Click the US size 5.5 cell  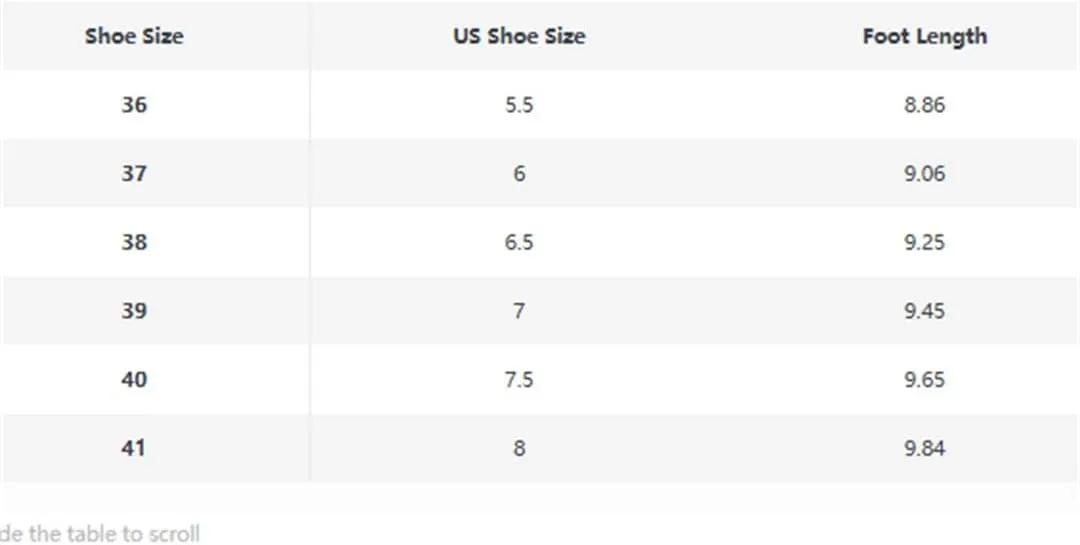click(519, 105)
